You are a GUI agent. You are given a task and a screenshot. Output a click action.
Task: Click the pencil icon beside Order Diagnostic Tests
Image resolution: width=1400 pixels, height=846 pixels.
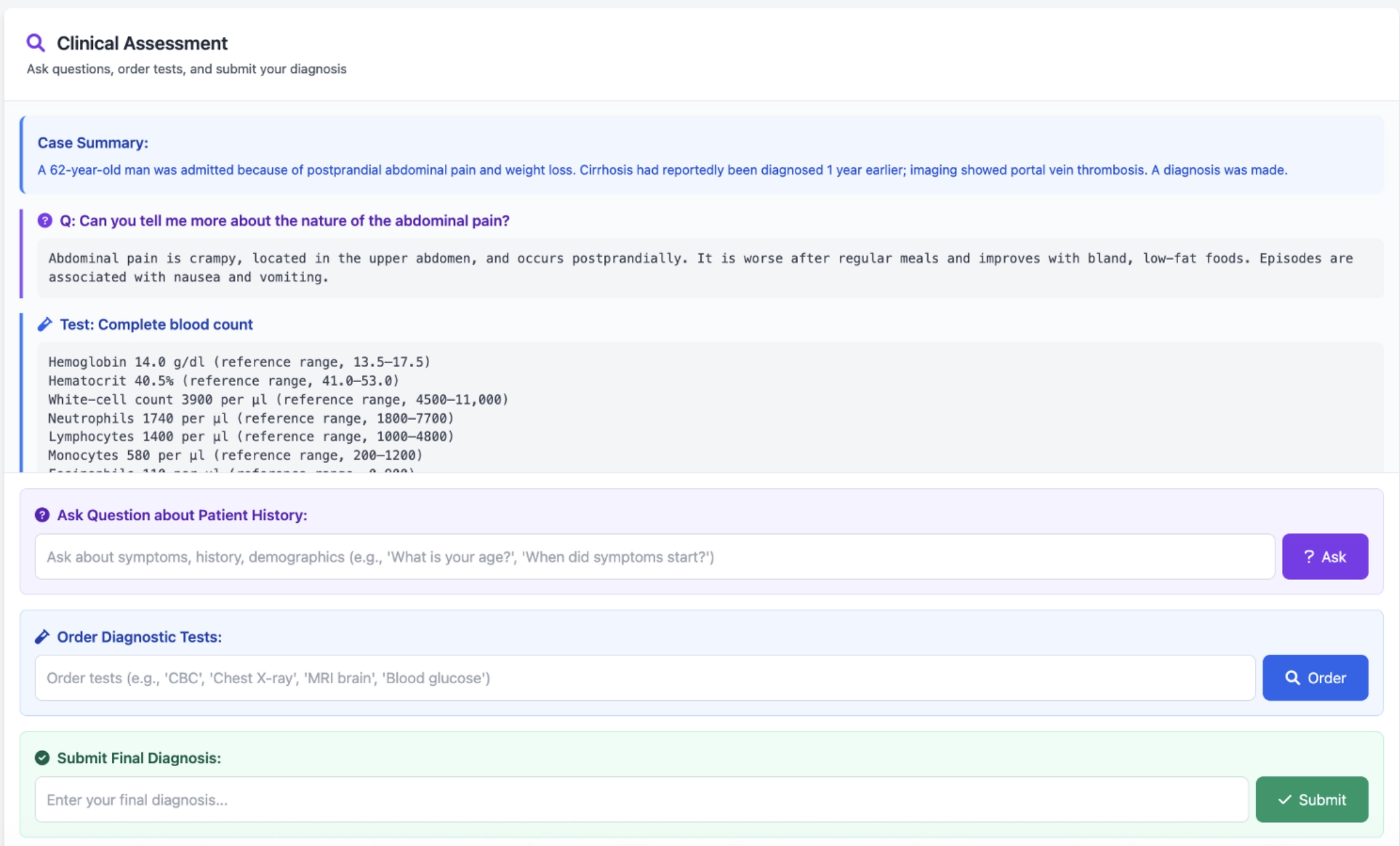click(x=42, y=637)
